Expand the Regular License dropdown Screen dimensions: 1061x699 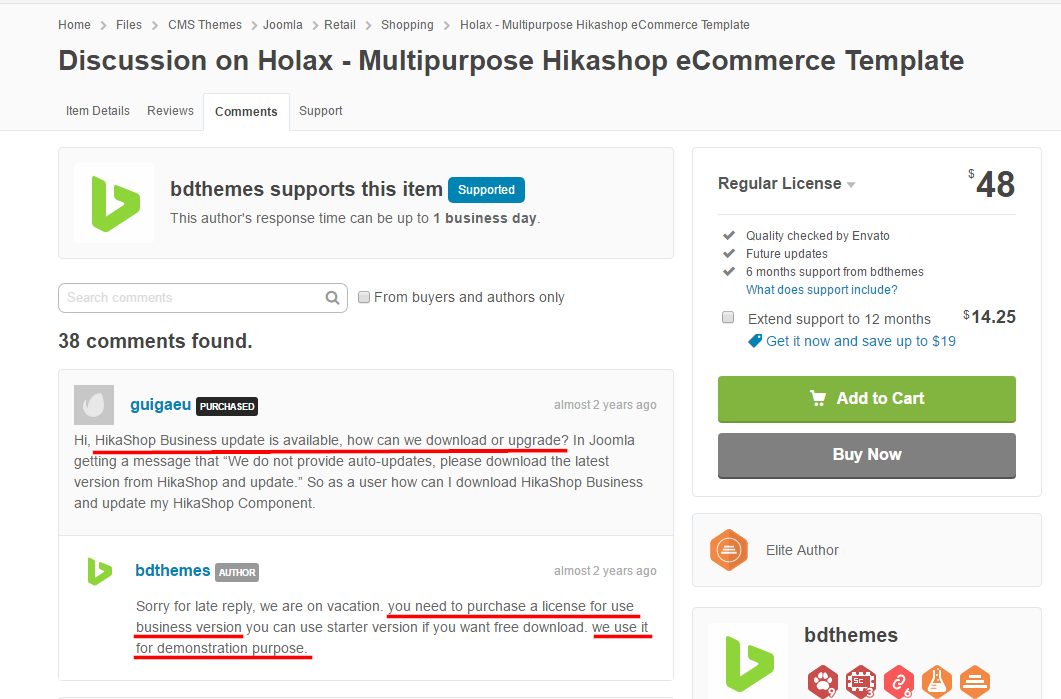pos(851,185)
